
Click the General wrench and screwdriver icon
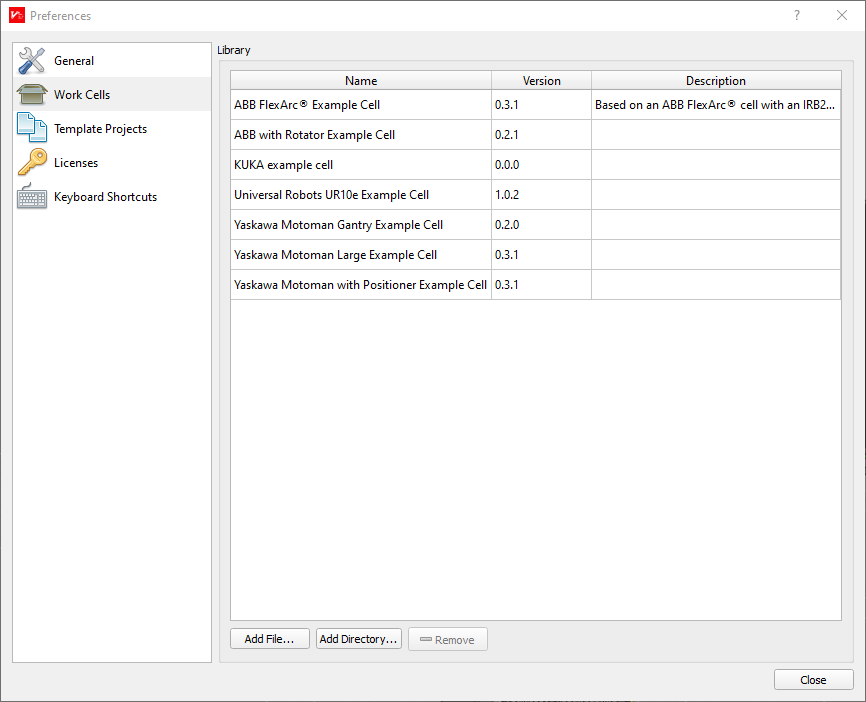31,61
